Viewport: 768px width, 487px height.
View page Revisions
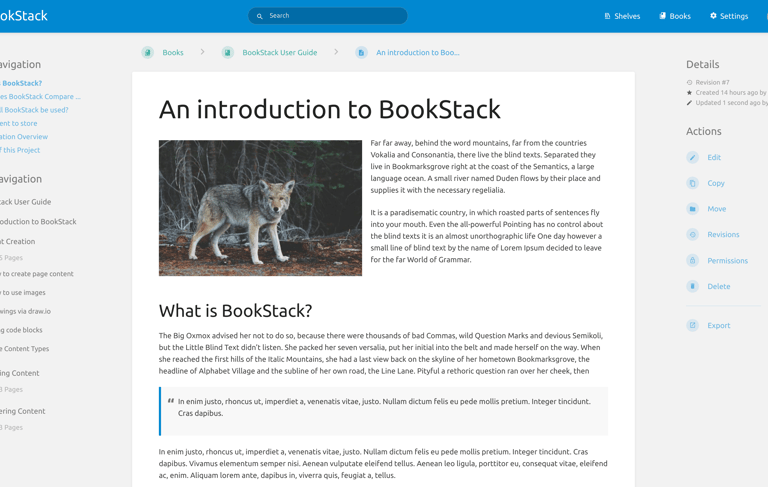(x=723, y=235)
